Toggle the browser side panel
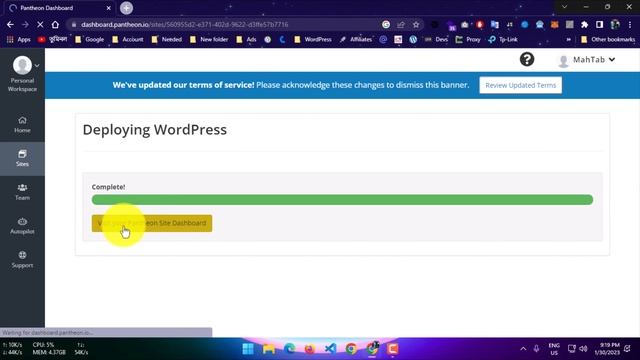This screenshot has height=360, width=640. [599, 24]
